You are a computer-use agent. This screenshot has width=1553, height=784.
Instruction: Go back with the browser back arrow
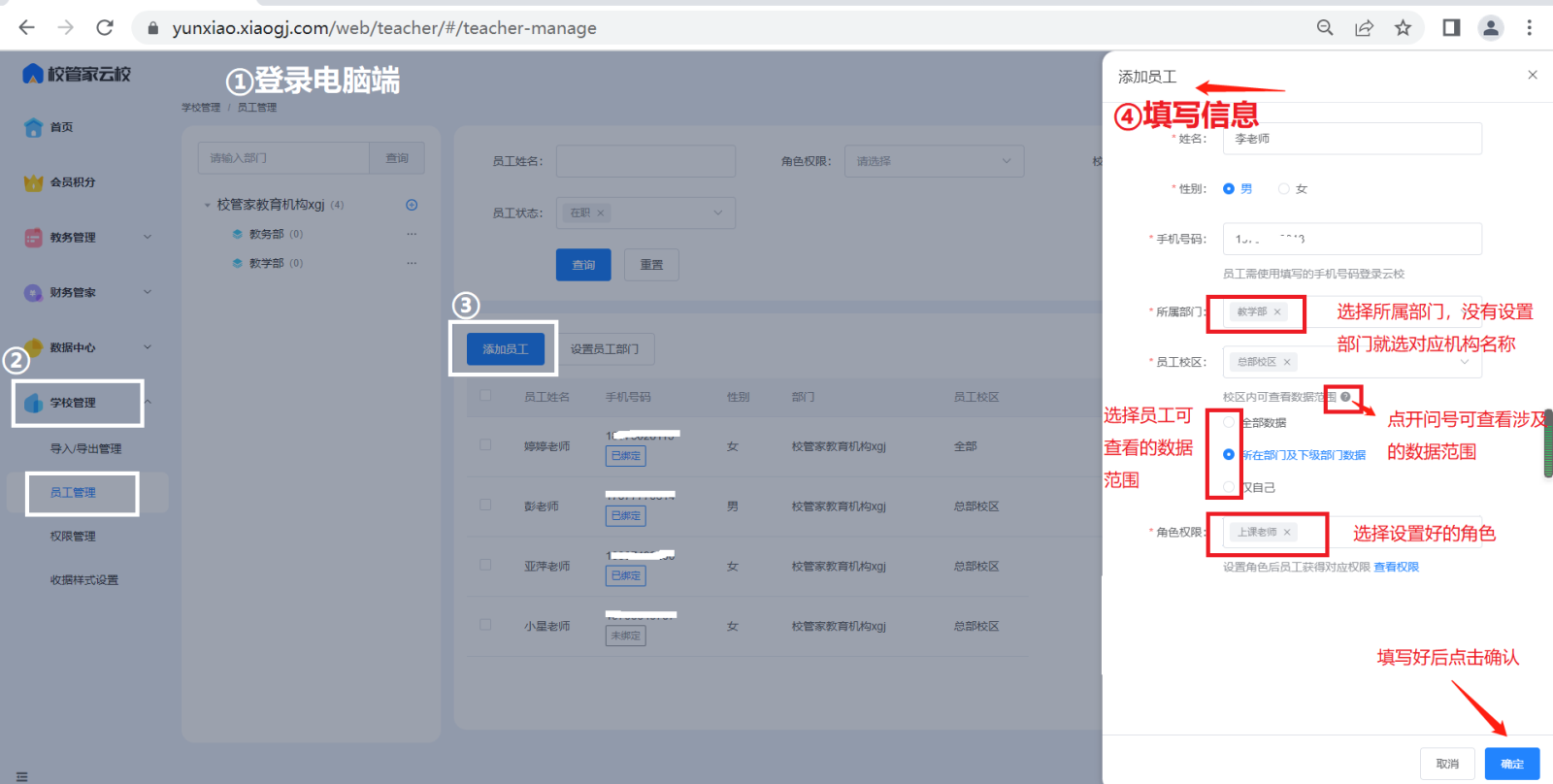pos(27,28)
